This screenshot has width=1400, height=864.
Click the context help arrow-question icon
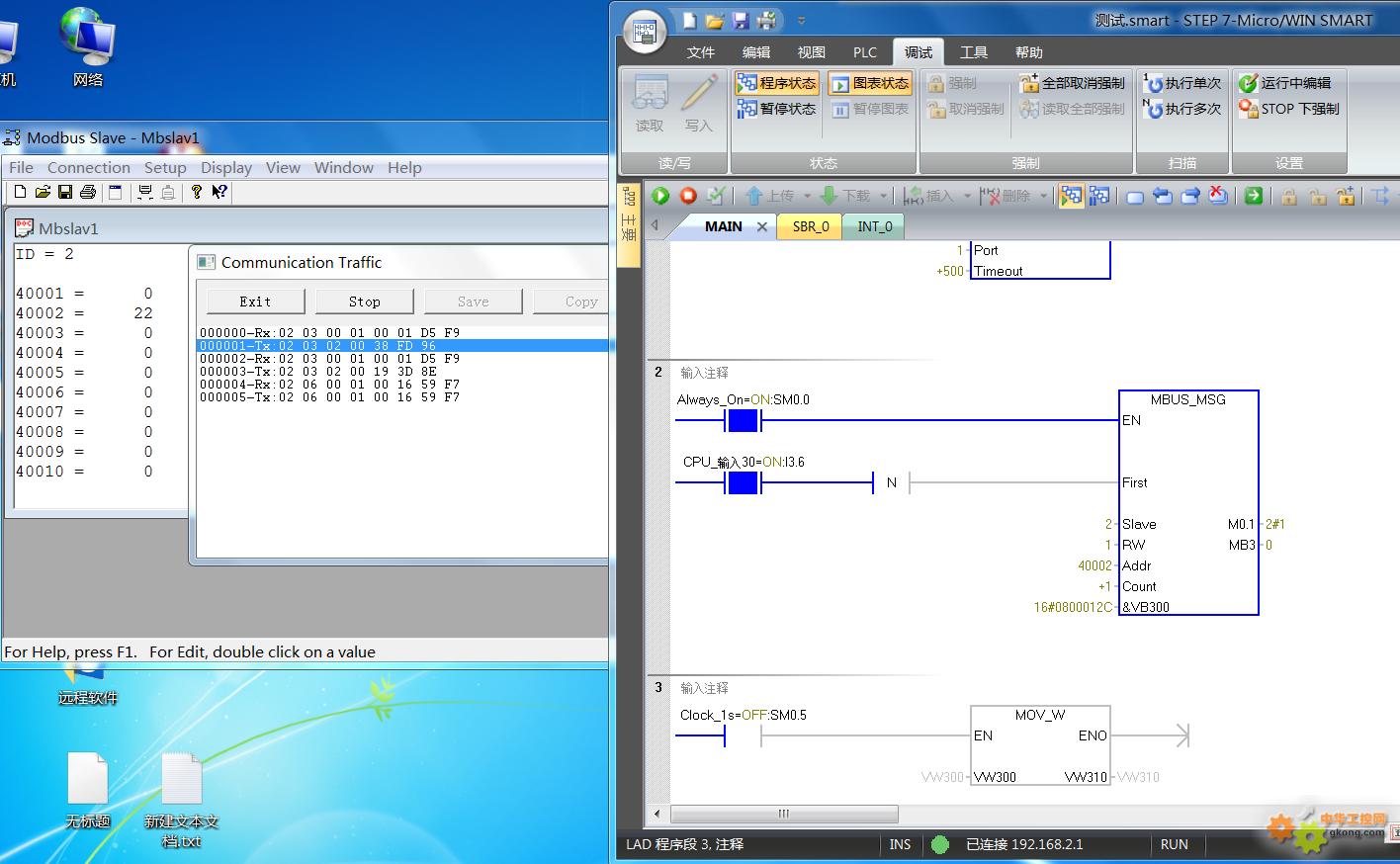(219, 192)
